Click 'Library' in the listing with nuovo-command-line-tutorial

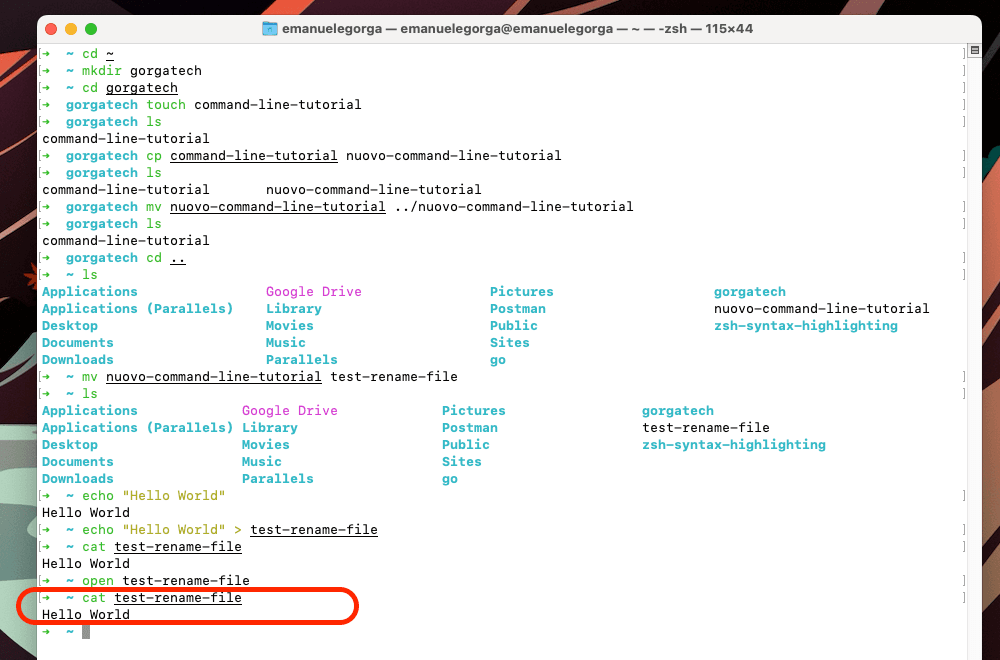[294, 309]
